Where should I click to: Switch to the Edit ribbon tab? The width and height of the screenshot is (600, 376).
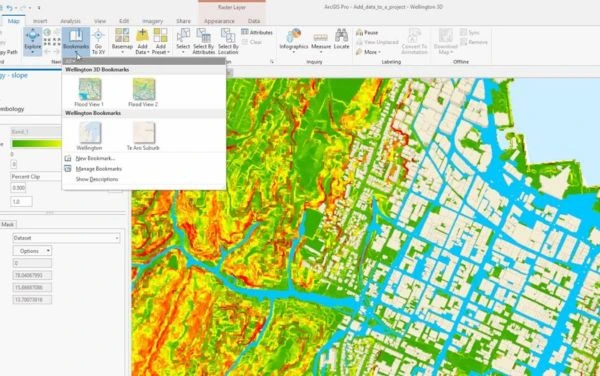[x=124, y=21]
